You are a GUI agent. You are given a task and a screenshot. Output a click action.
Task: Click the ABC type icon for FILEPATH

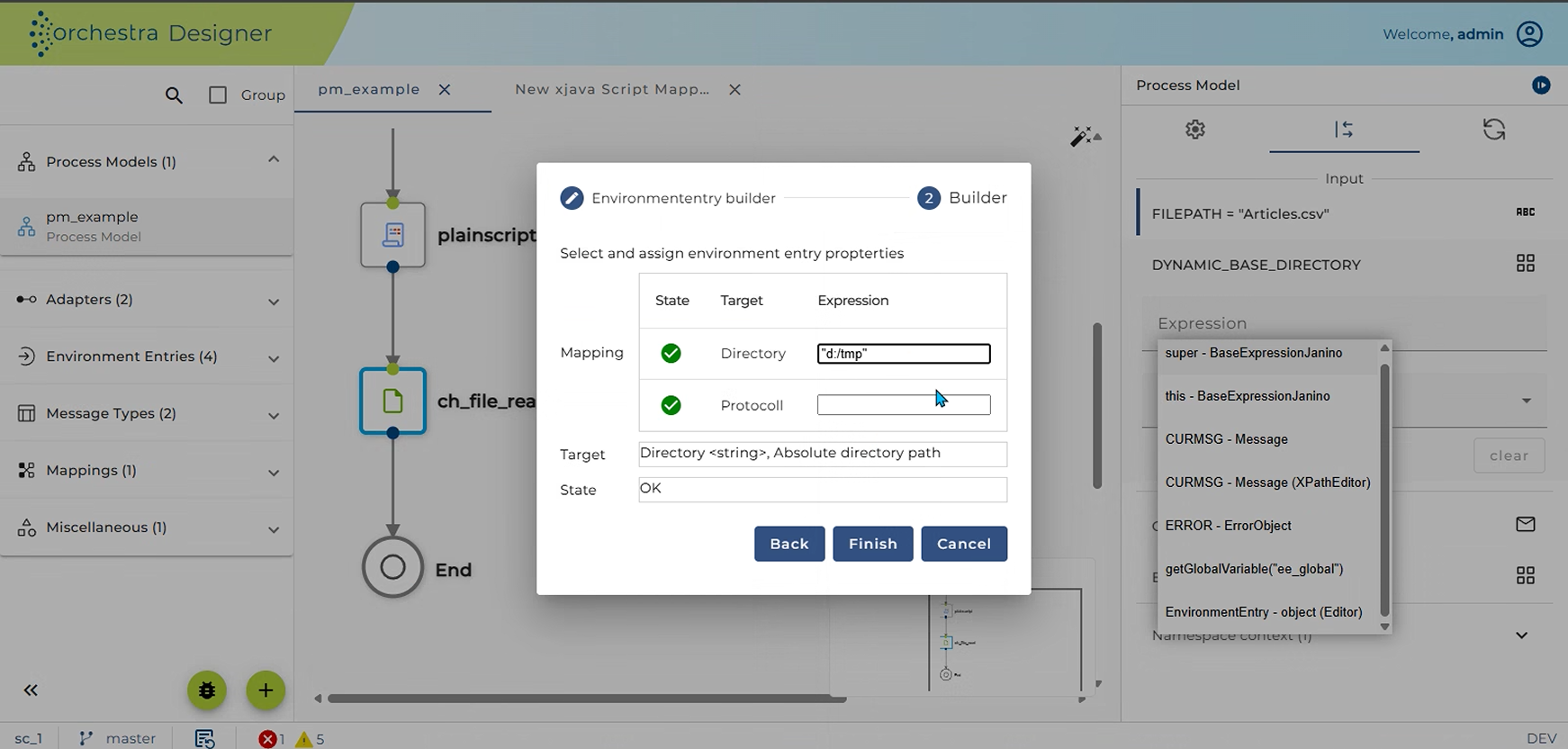[x=1526, y=212]
